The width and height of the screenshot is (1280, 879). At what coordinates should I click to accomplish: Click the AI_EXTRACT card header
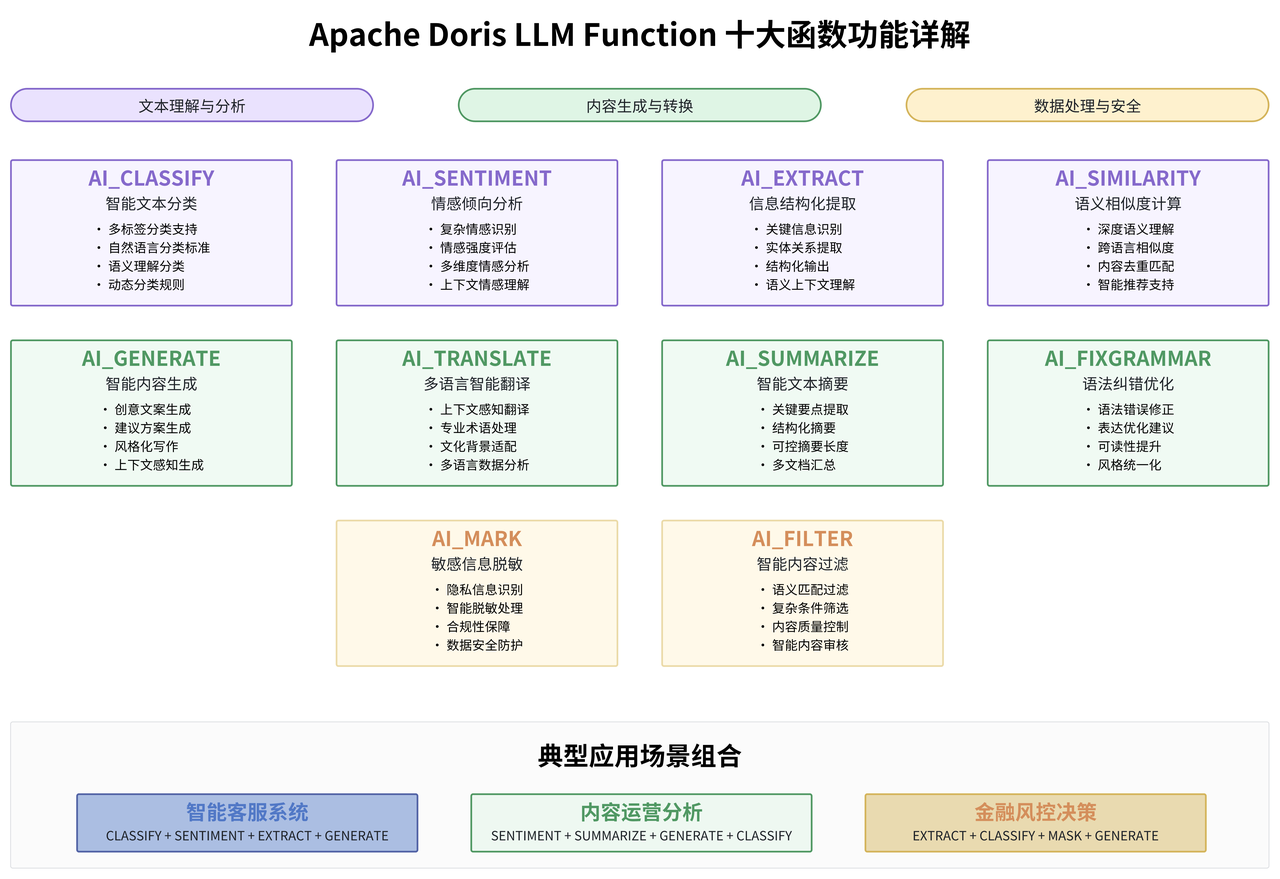pyautogui.click(x=801, y=178)
